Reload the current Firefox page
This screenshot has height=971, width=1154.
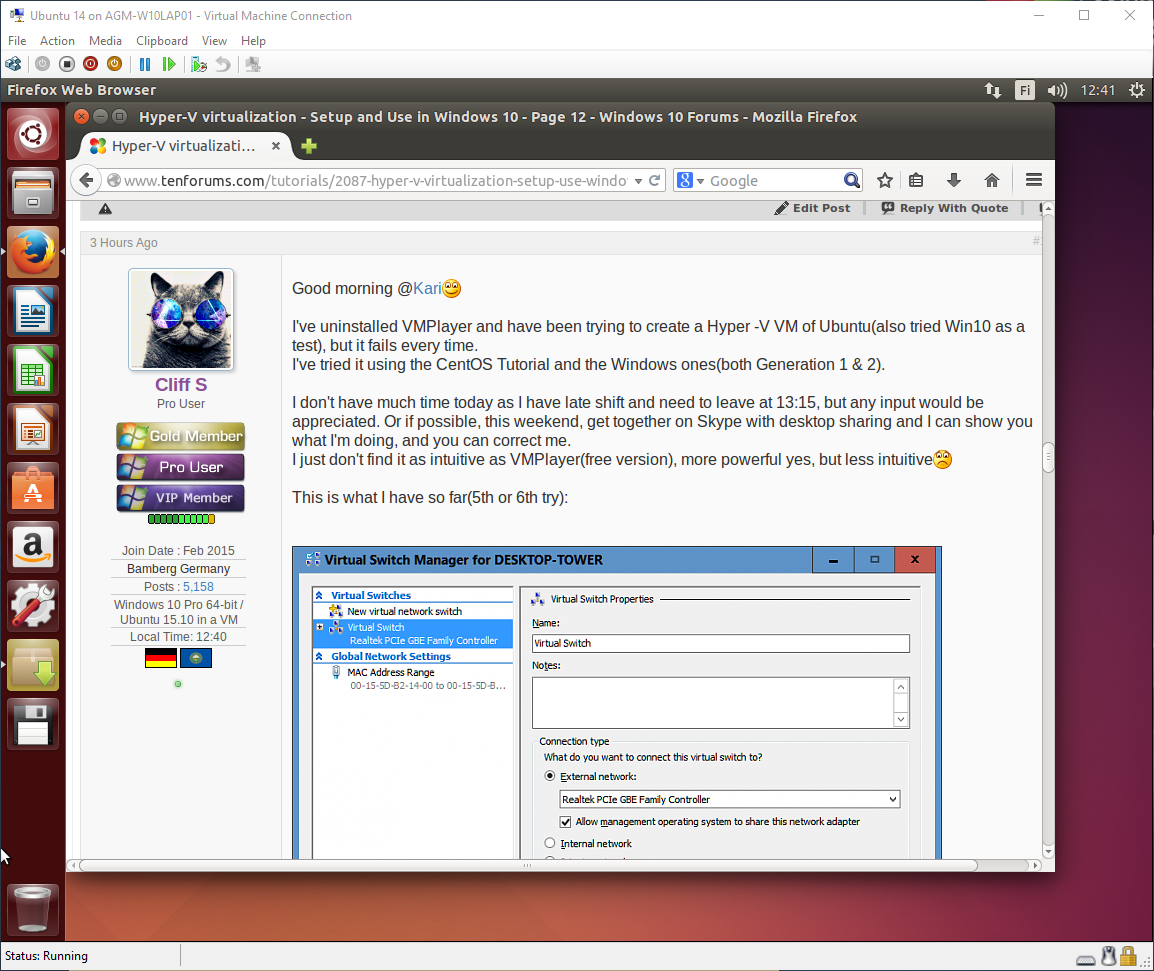654,180
